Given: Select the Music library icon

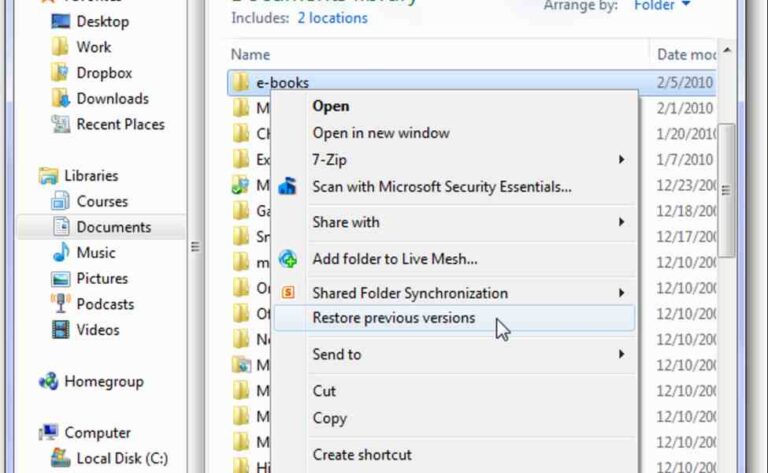Looking at the screenshot, I should (x=61, y=253).
